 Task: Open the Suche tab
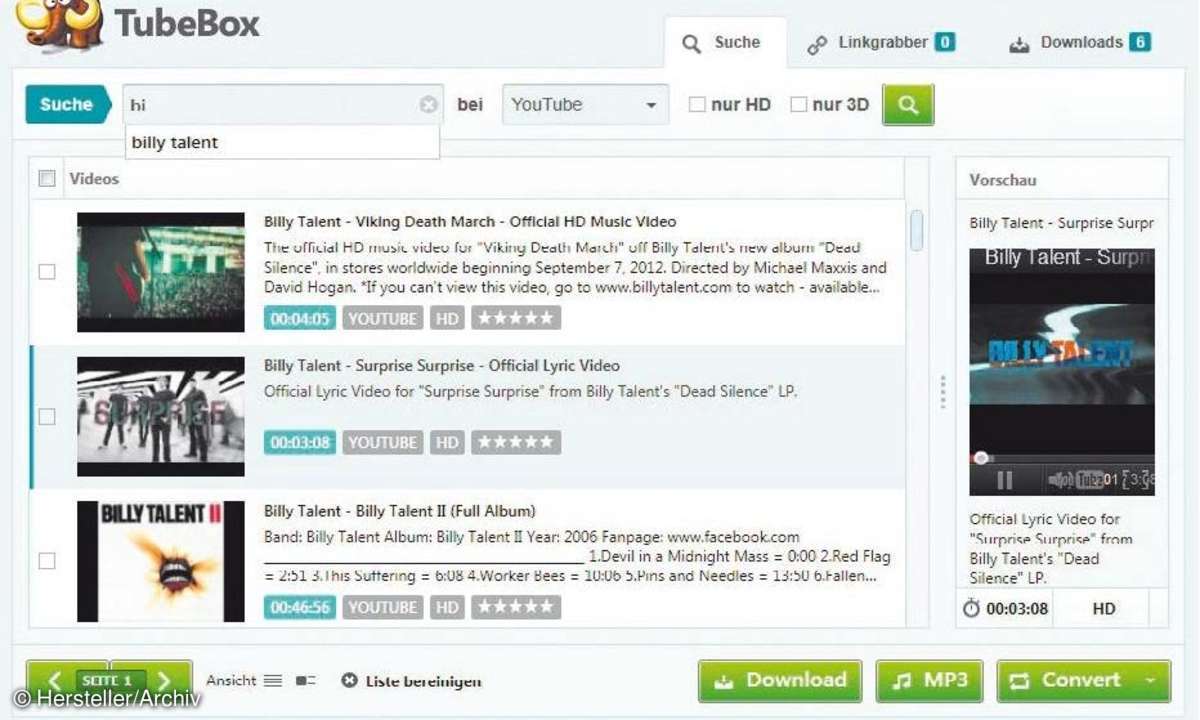pyautogui.click(x=726, y=43)
